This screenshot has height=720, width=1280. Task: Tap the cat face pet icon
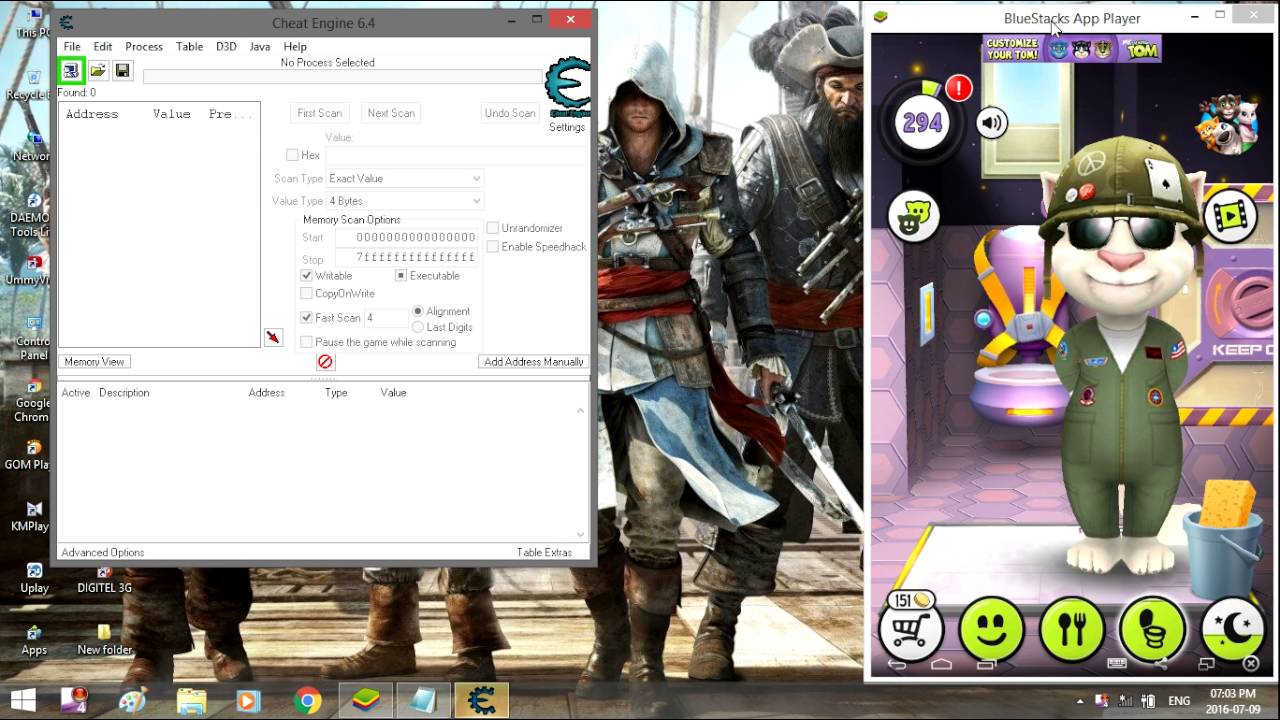tap(913, 216)
